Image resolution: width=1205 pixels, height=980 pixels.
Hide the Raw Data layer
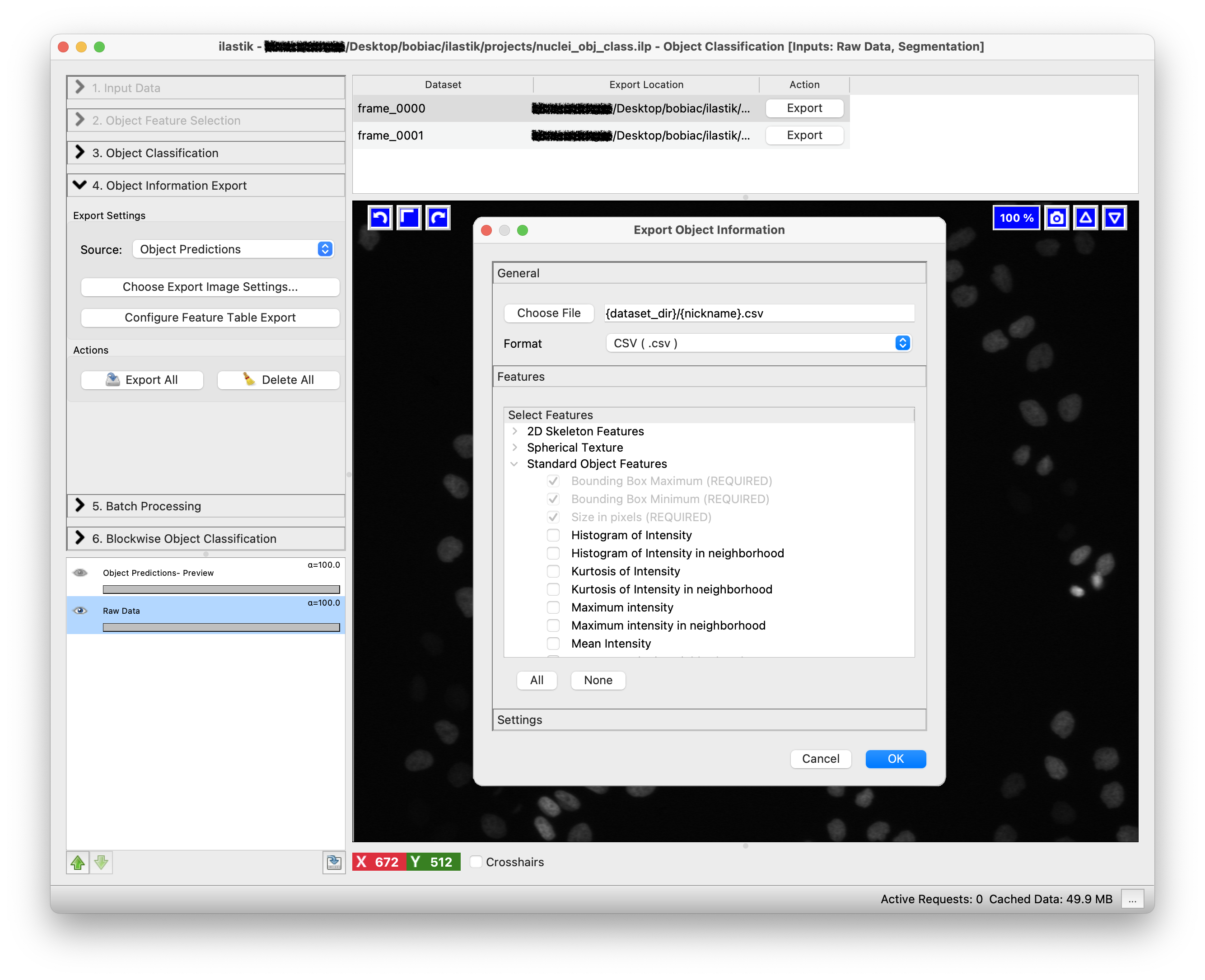[x=80, y=610]
